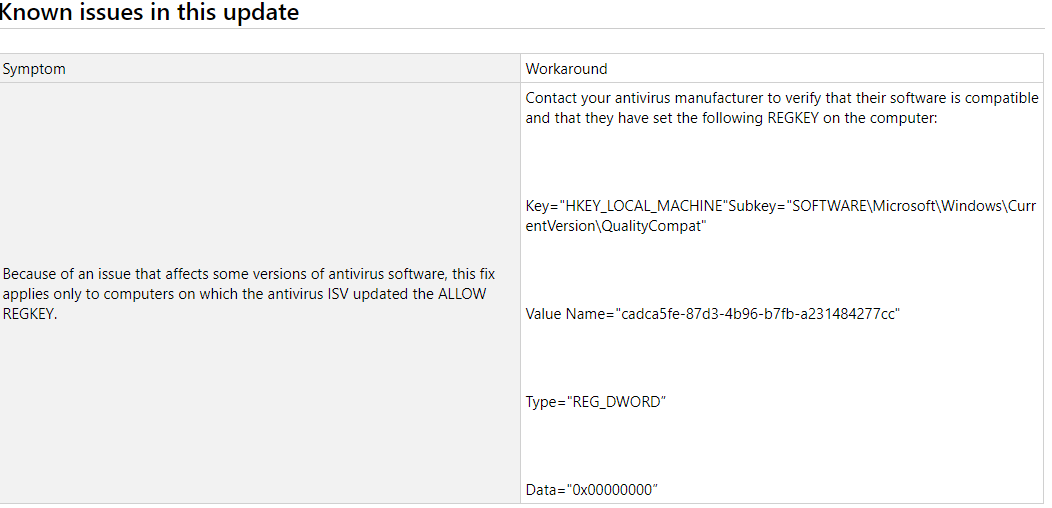Click the word 'REGKEY.' in the symptom cell
The height and width of the screenshot is (508, 1052).
pyautogui.click(x=30, y=315)
